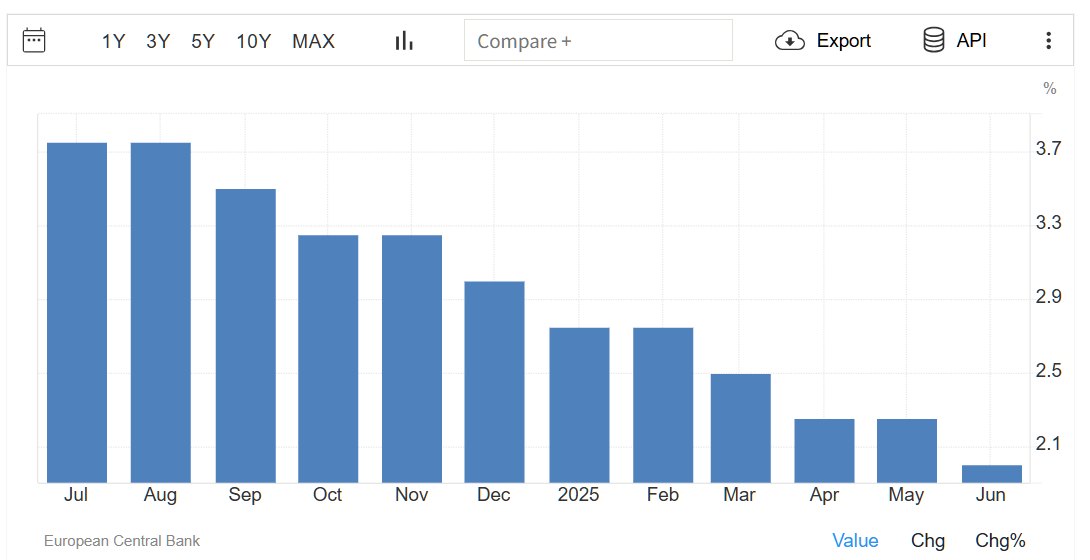
Task: Click the 2.1 y-axis label
Action: click(1048, 444)
